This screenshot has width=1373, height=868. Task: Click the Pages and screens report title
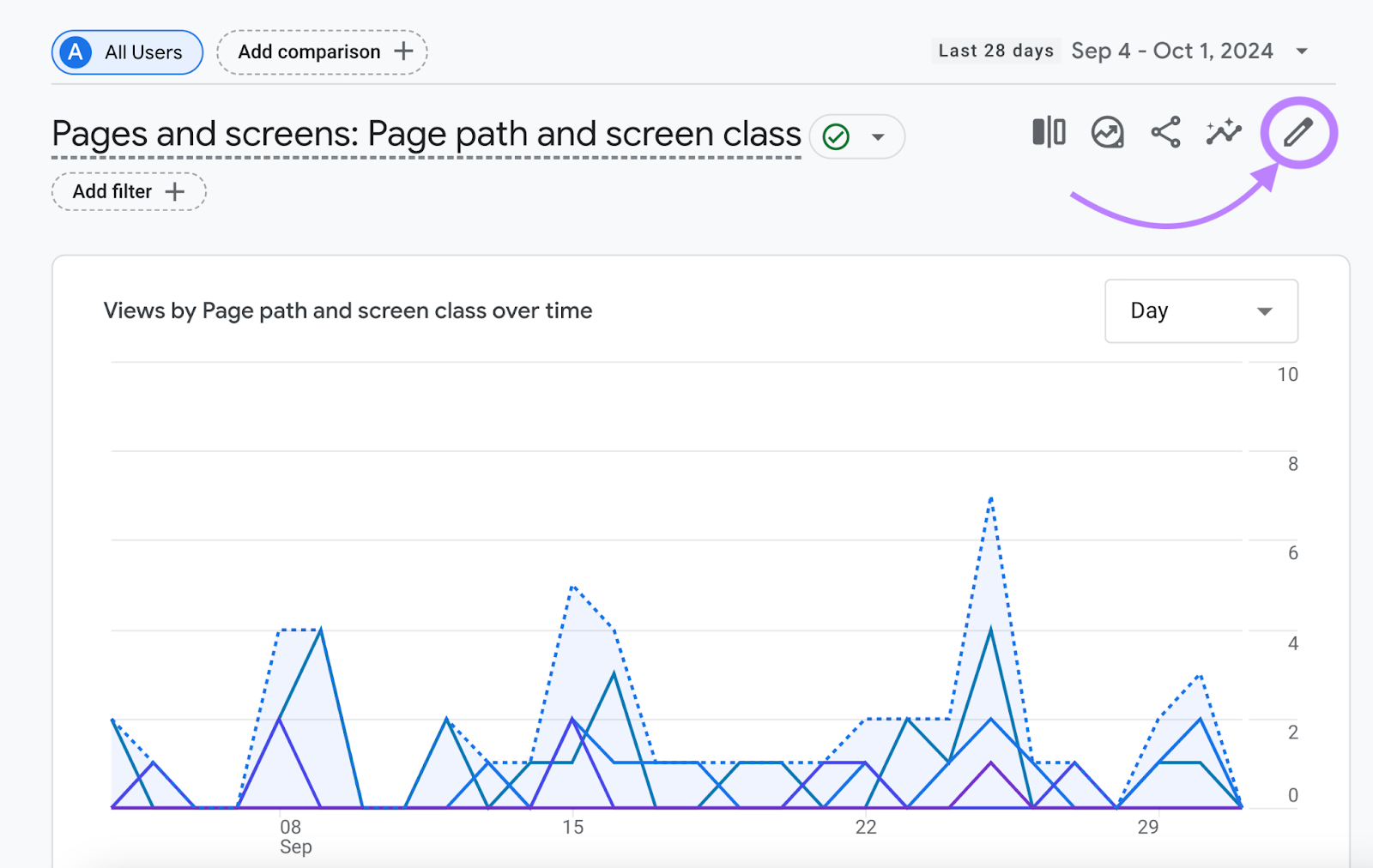point(426,135)
